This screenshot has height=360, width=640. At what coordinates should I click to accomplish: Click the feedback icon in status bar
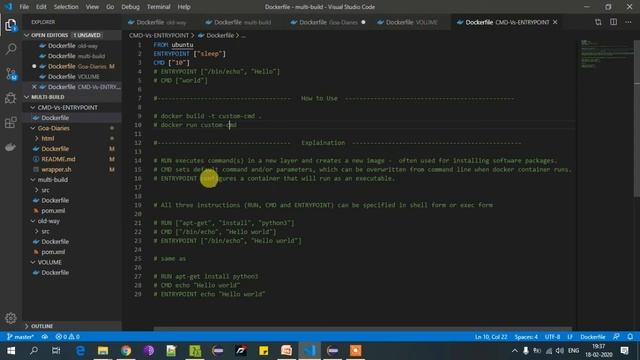pyautogui.click(x=616, y=337)
